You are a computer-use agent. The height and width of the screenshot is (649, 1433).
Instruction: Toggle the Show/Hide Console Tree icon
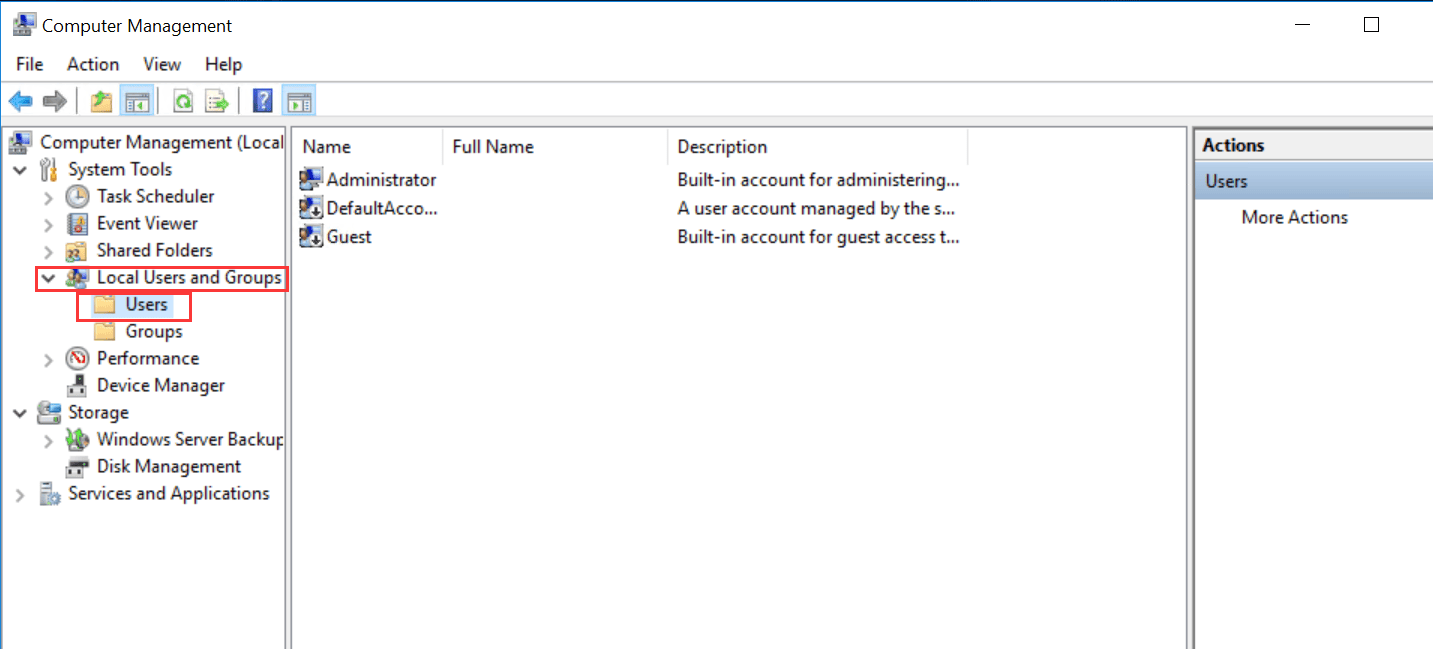click(137, 100)
